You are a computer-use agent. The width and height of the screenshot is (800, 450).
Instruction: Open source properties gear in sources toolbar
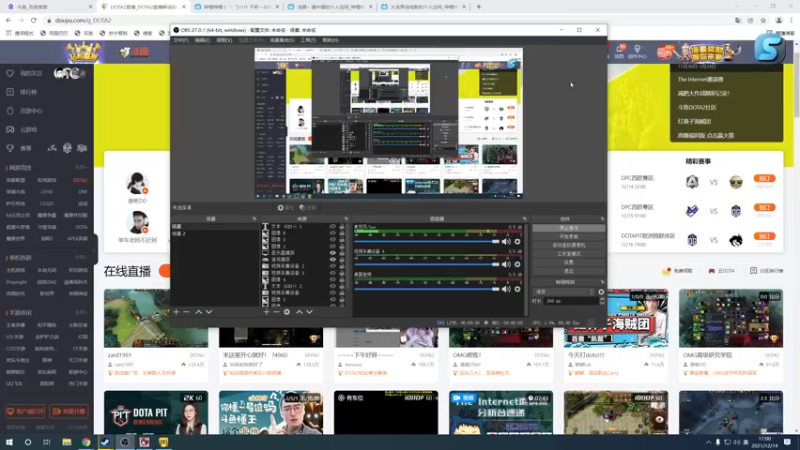click(287, 312)
